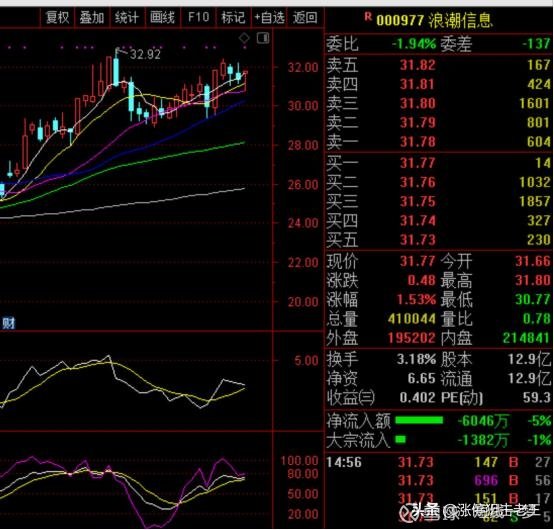Open the 统计 statistics tool
This screenshot has height=530, width=554.
coord(127,17)
